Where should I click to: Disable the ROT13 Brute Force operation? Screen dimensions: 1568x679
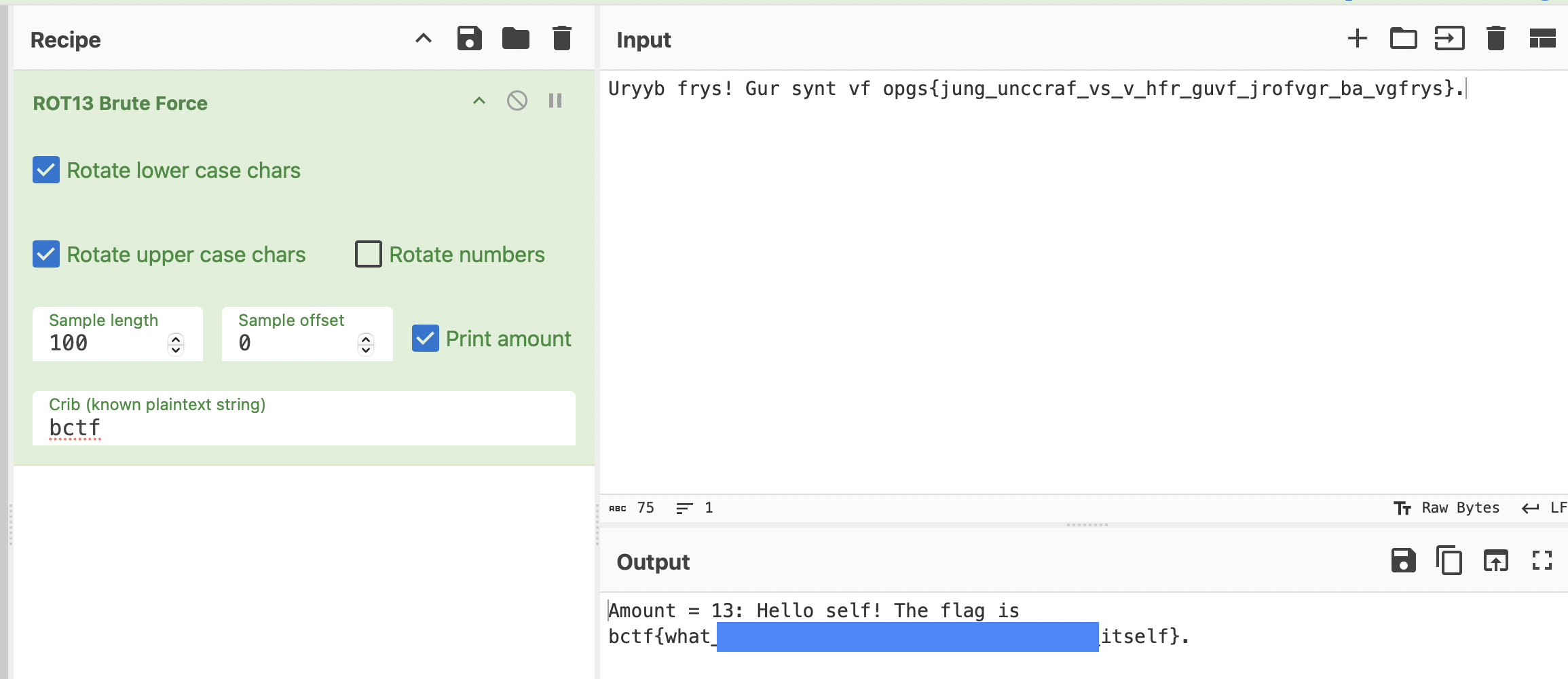coord(517,101)
